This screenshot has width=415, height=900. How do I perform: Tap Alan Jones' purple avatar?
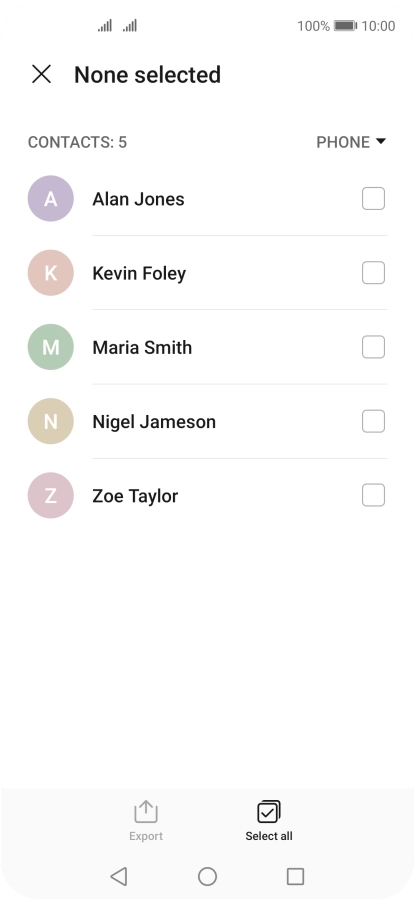coord(51,199)
